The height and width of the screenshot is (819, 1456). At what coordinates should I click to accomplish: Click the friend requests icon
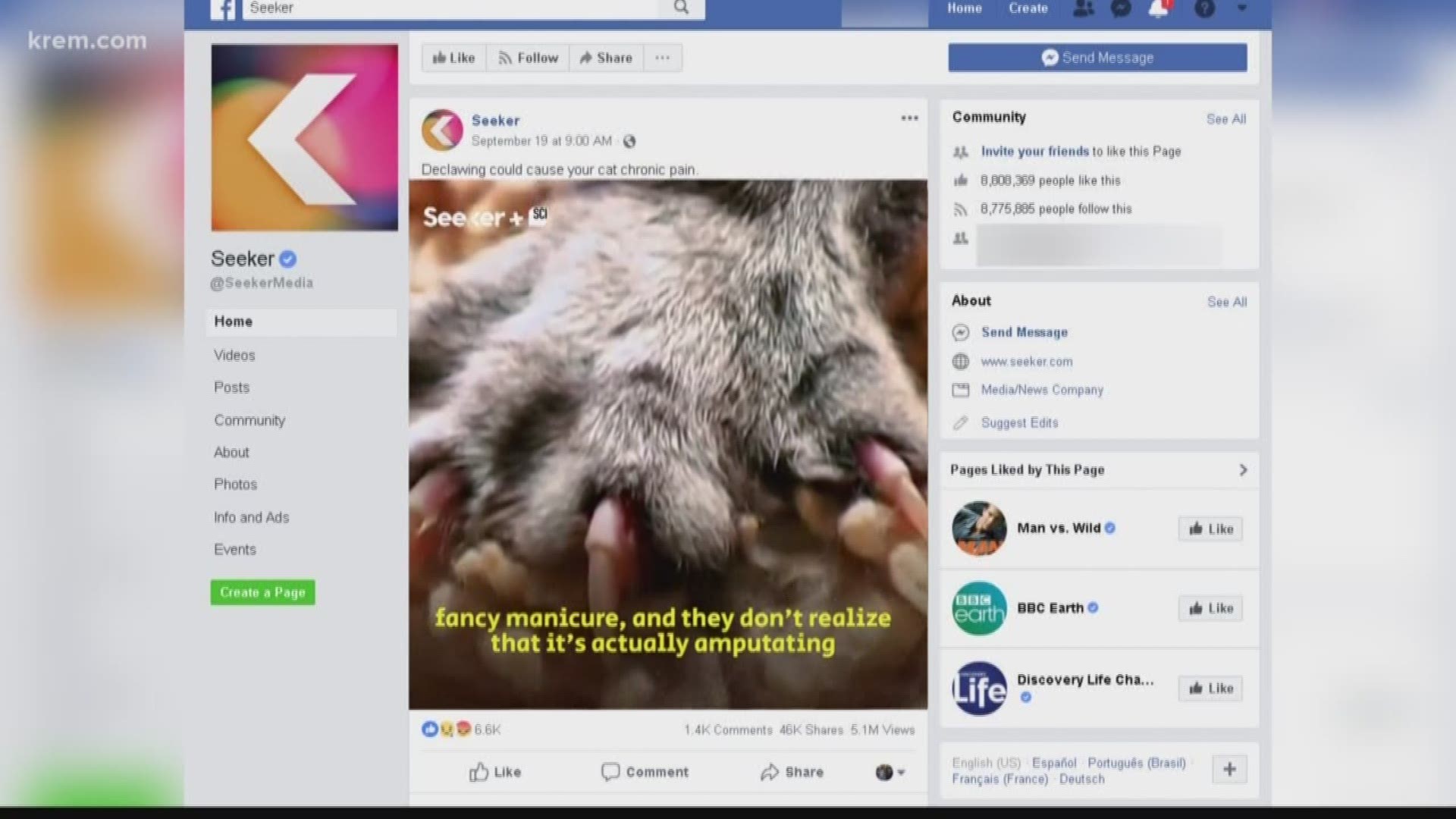coord(1083,8)
